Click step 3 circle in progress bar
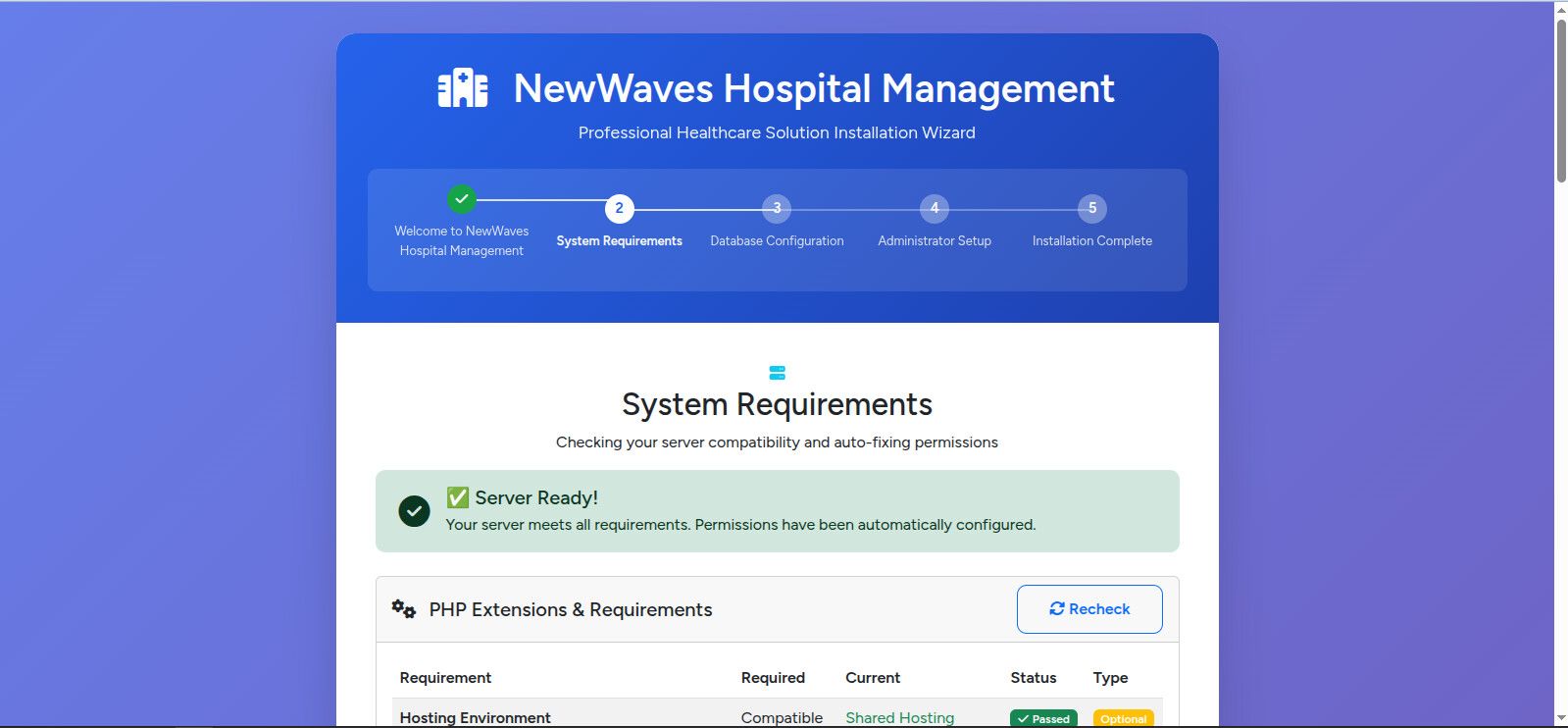1568x728 pixels. coord(777,208)
